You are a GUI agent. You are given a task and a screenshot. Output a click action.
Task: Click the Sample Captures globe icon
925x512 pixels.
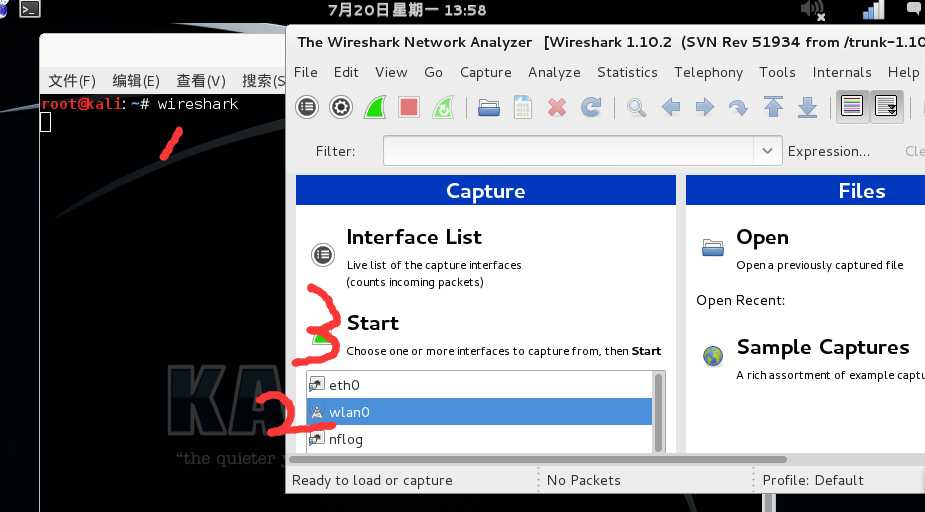[713, 356]
